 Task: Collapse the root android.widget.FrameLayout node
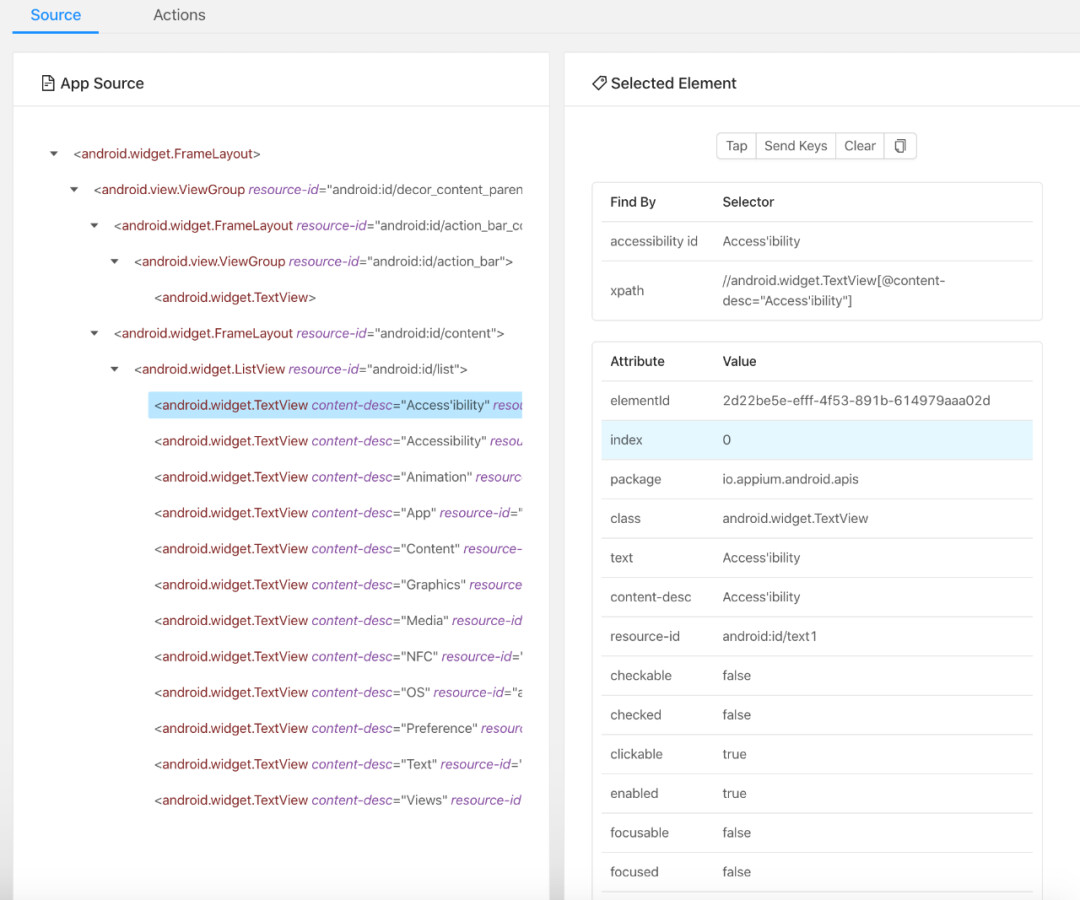pos(54,154)
